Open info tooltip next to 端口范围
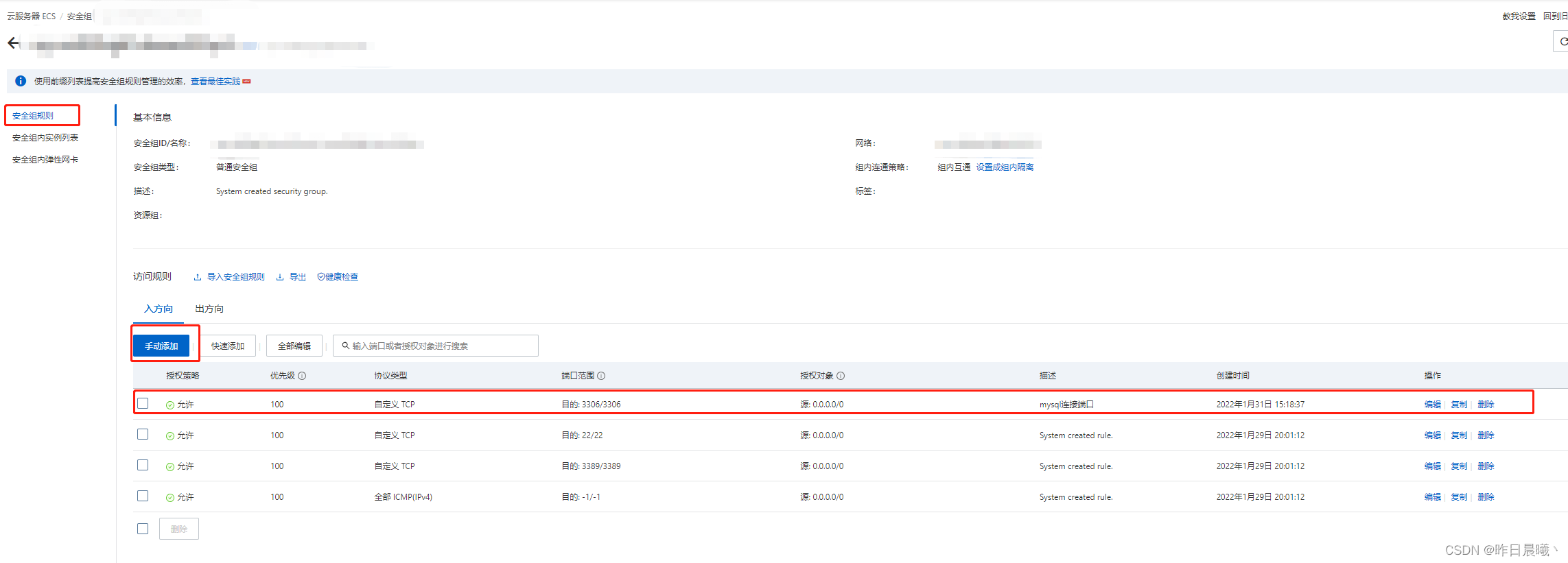 (x=601, y=376)
